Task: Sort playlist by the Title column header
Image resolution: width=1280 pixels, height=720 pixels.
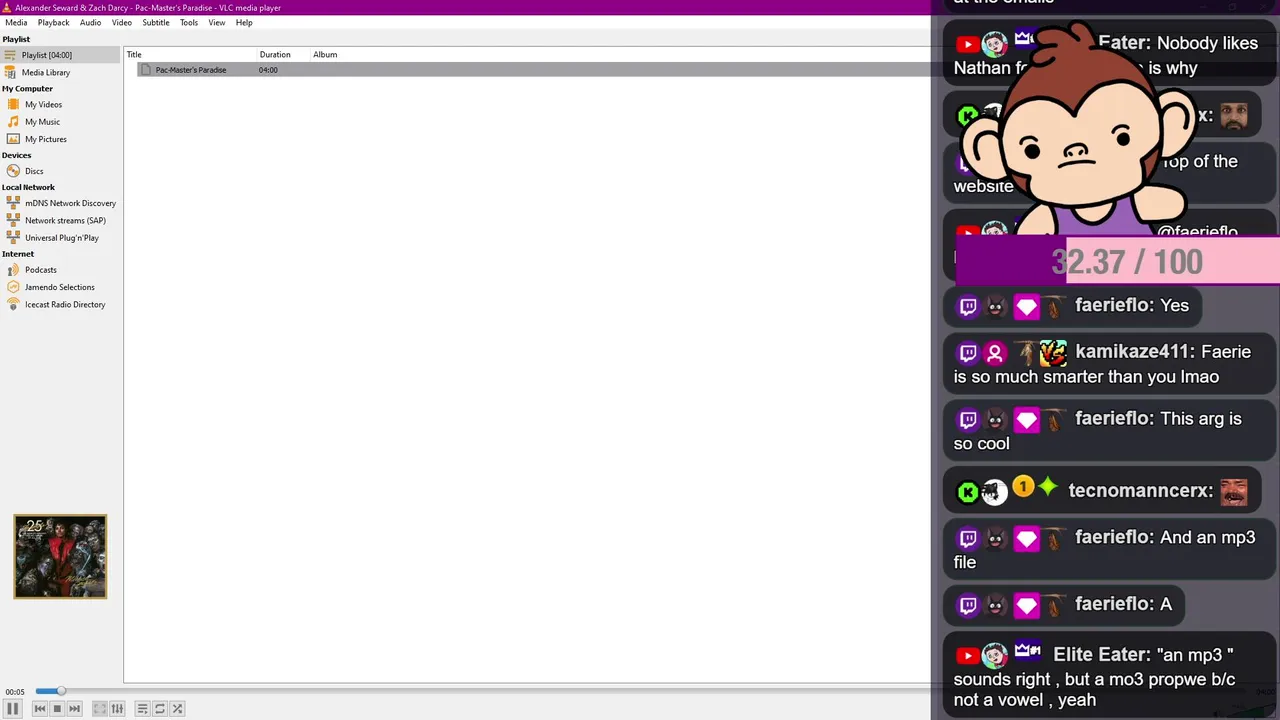Action: (x=190, y=55)
